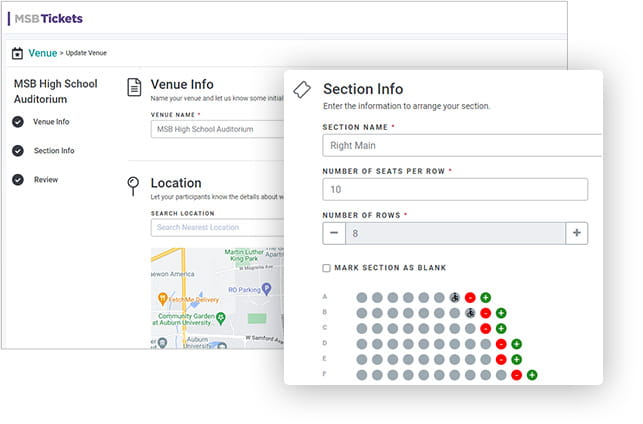Click the Number of Rows value field
The width and height of the screenshot is (643, 424).
coord(455,233)
